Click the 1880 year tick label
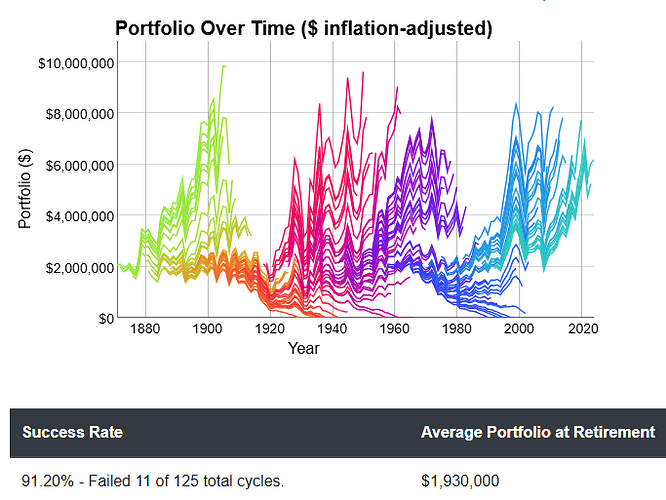 tap(146, 329)
